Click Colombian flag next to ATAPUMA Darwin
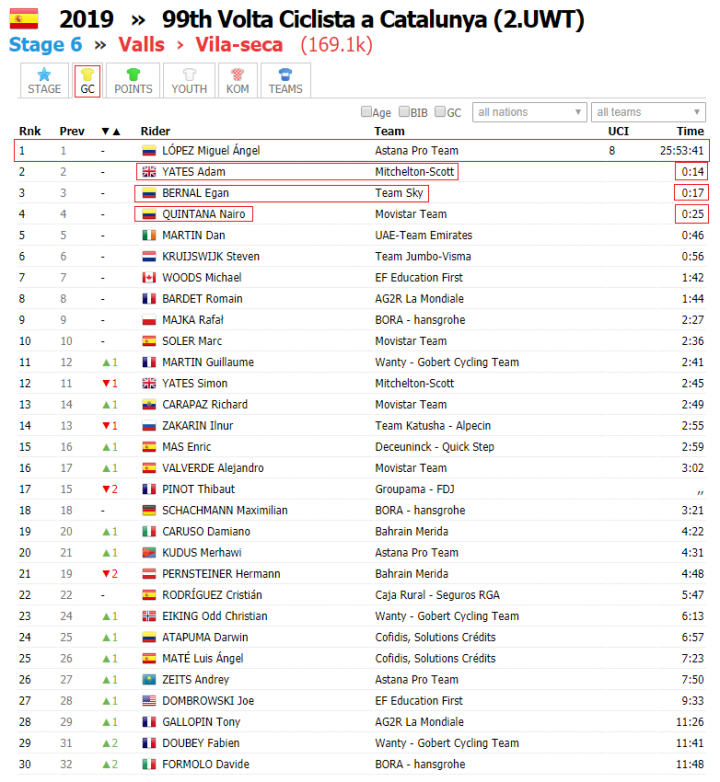 [149, 637]
